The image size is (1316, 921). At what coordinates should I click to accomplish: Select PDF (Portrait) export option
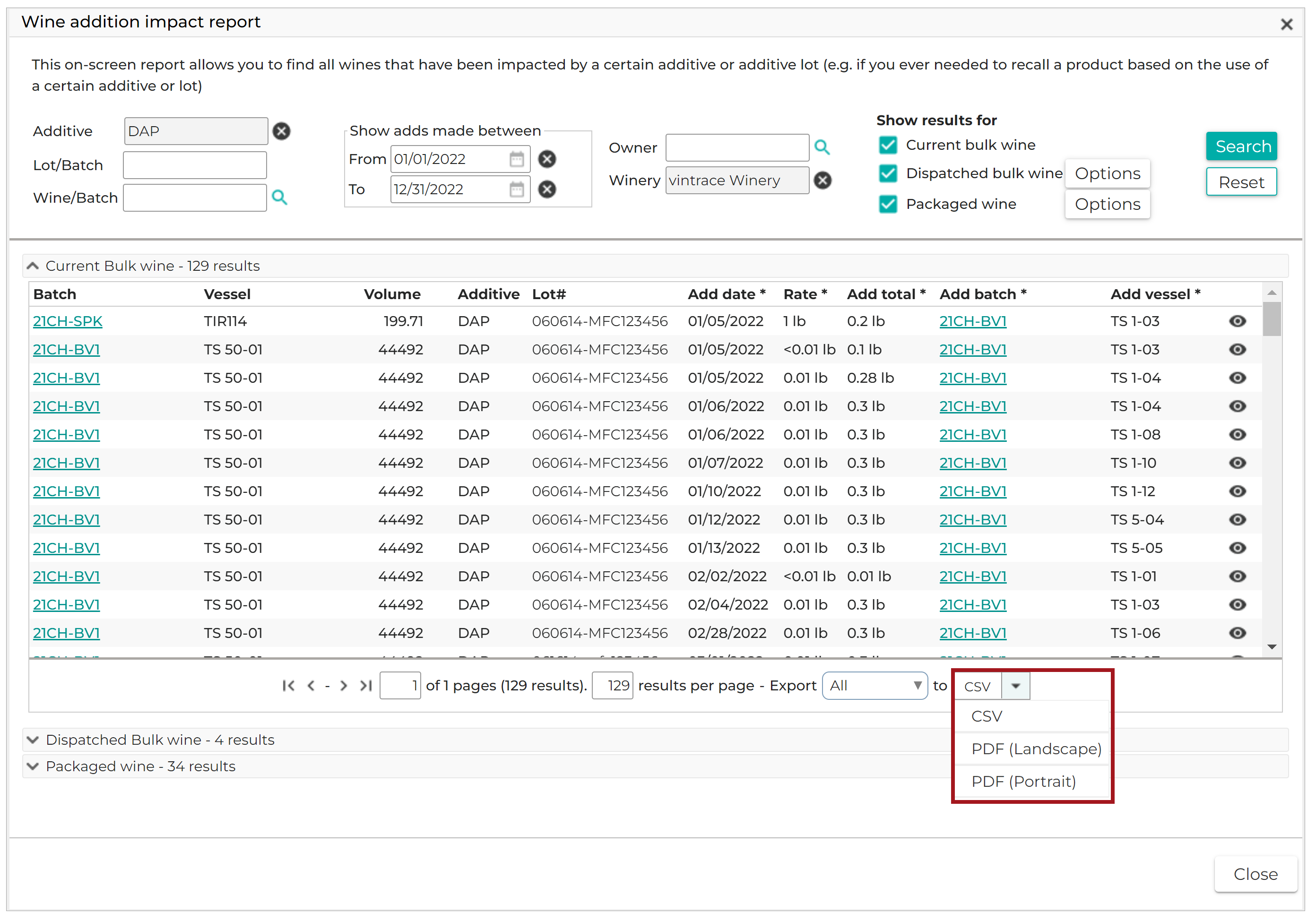coord(1023,782)
